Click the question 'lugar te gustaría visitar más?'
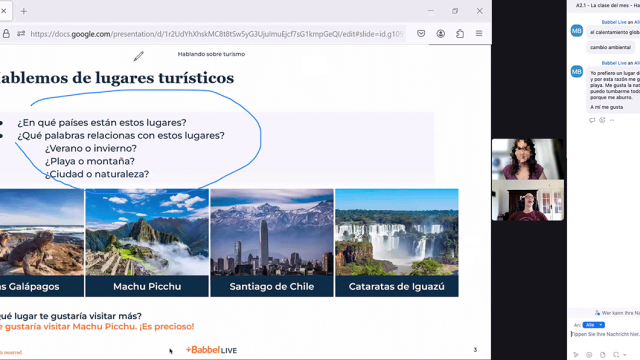The height and width of the screenshot is (360, 640). 78,316
